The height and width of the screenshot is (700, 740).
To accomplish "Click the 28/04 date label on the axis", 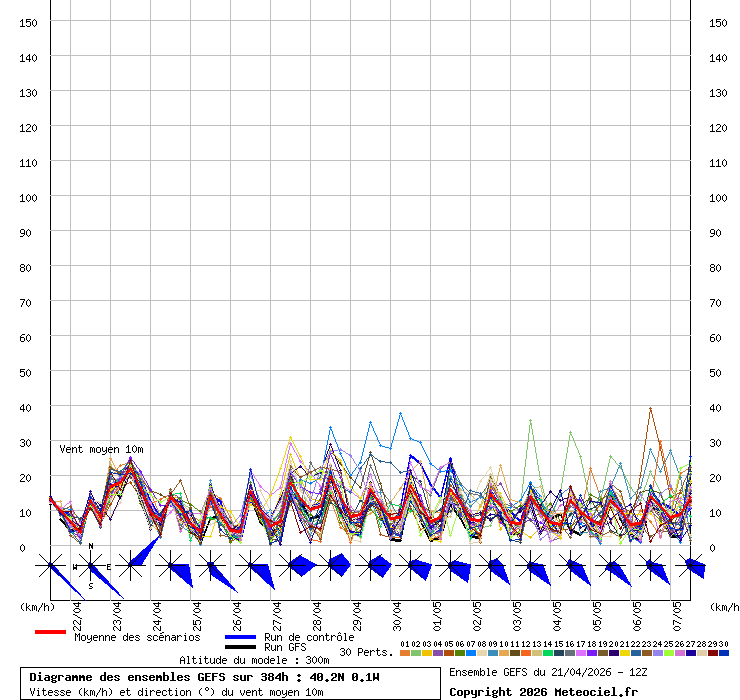I will coord(317,612).
